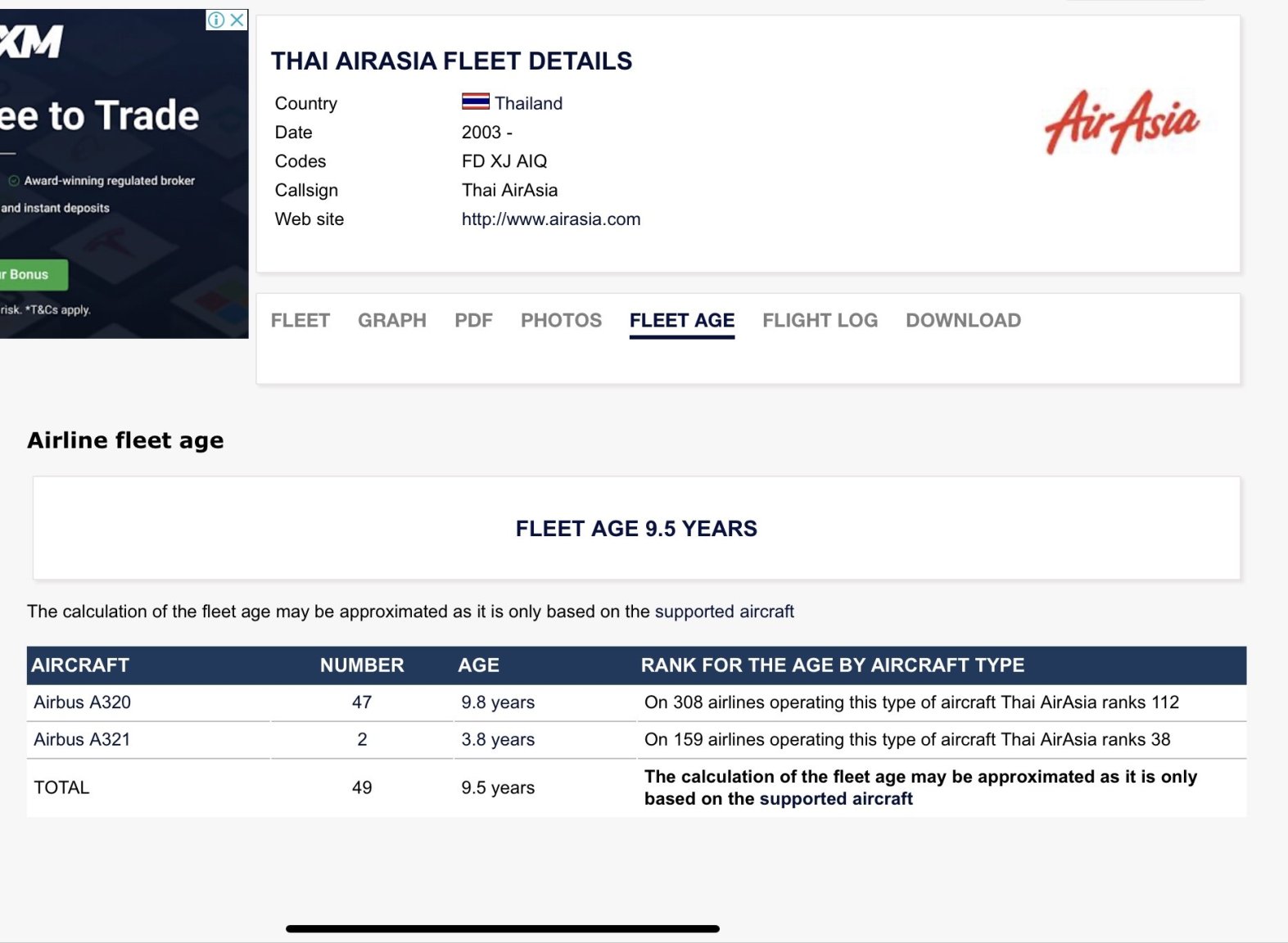Click the Thailand country link
The width and height of the screenshot is (1288, 943).
tap(528, 103)
